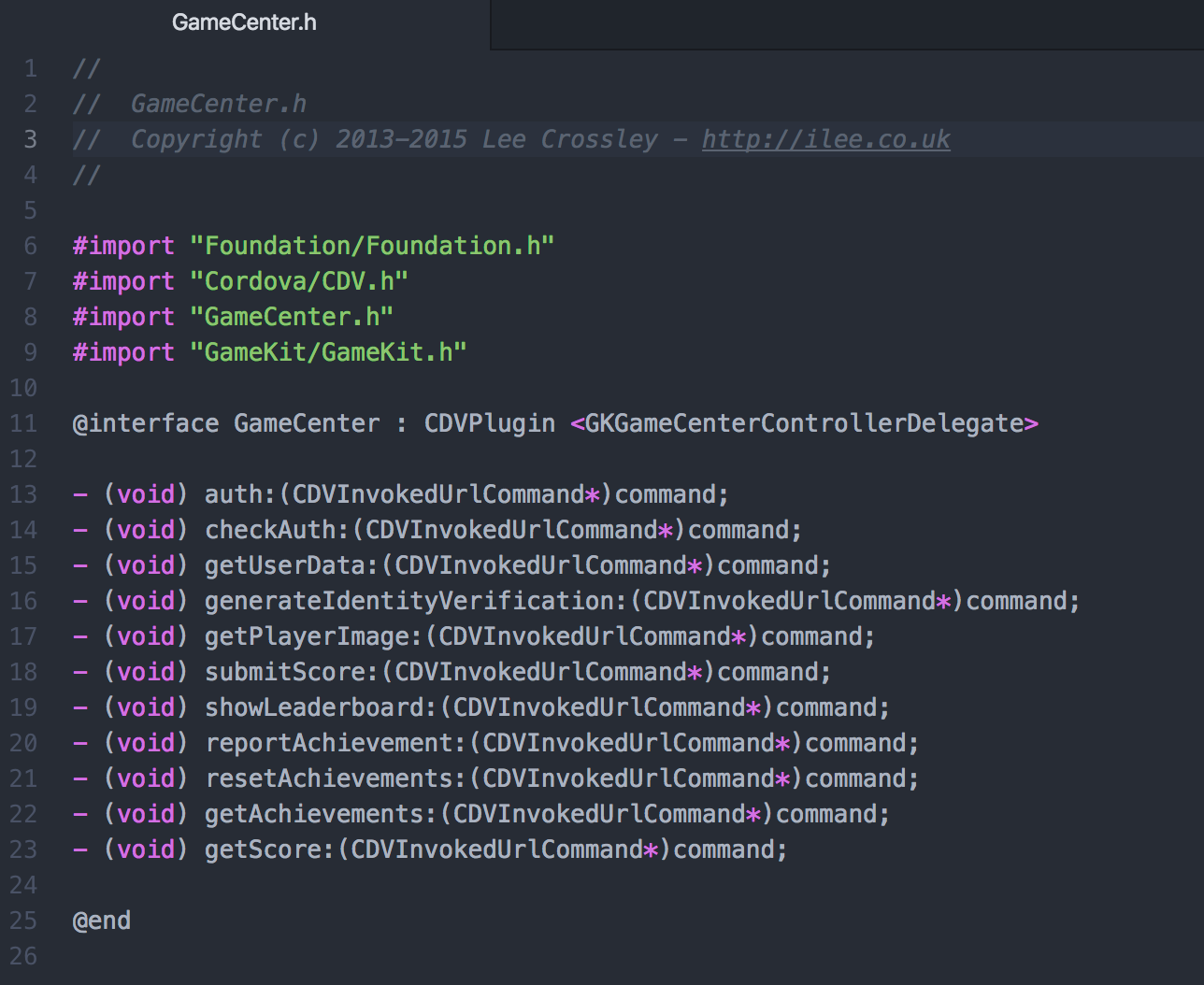Screen dimensions: 1204x985
Task: Click the CDVPlugin superclass name
Action: pyautogui.click(x=489, y=423)
